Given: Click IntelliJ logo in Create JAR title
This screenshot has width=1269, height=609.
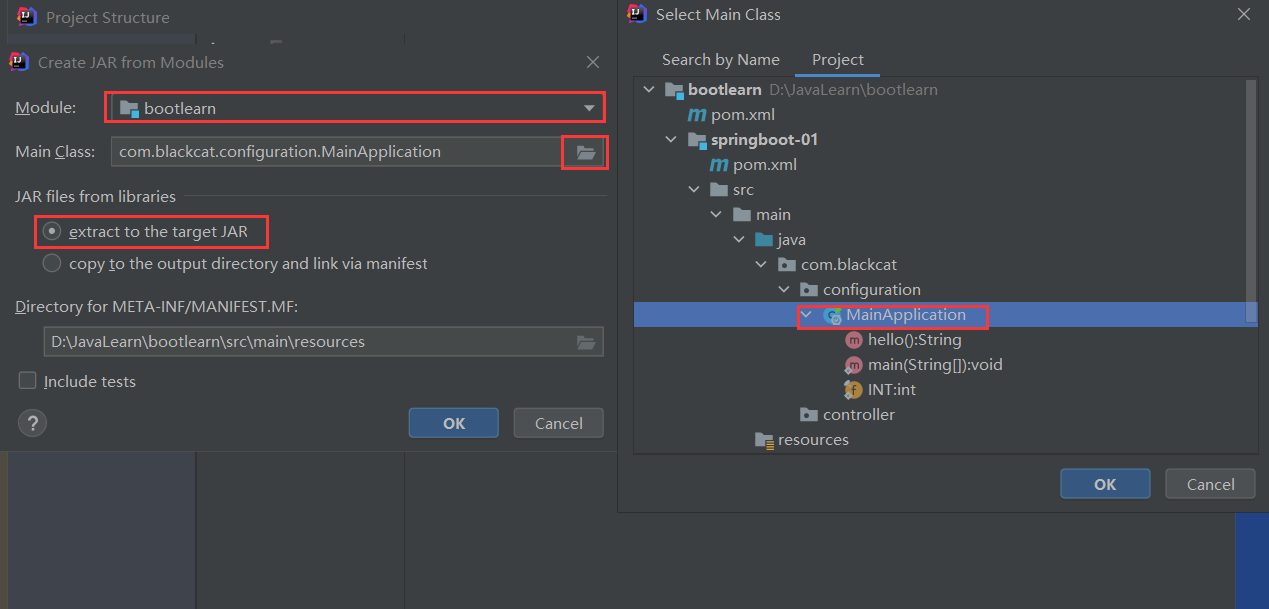Looking at the screenshot, I should [19, 62].
